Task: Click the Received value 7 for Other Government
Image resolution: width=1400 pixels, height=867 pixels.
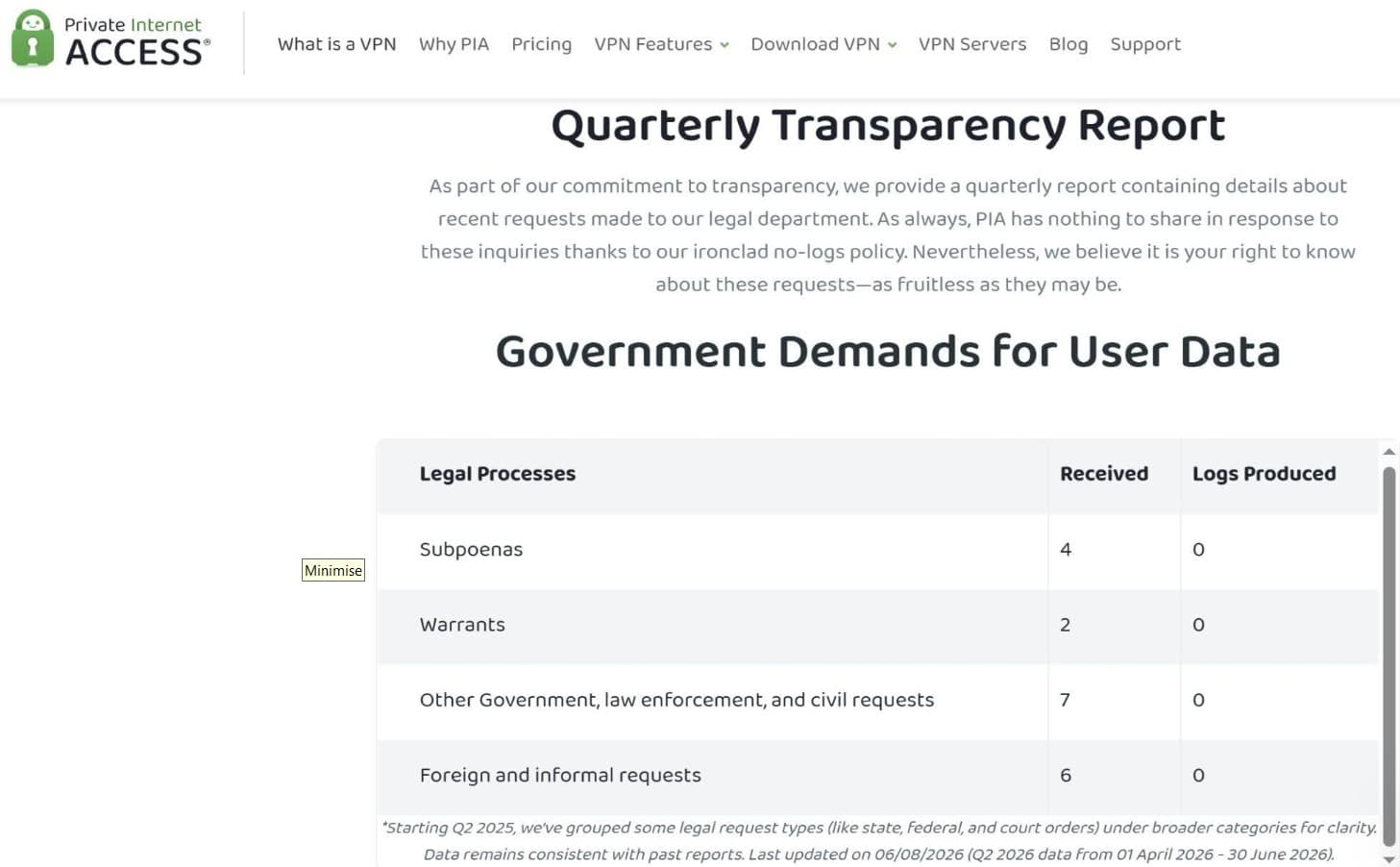Action: (1065, 700)
